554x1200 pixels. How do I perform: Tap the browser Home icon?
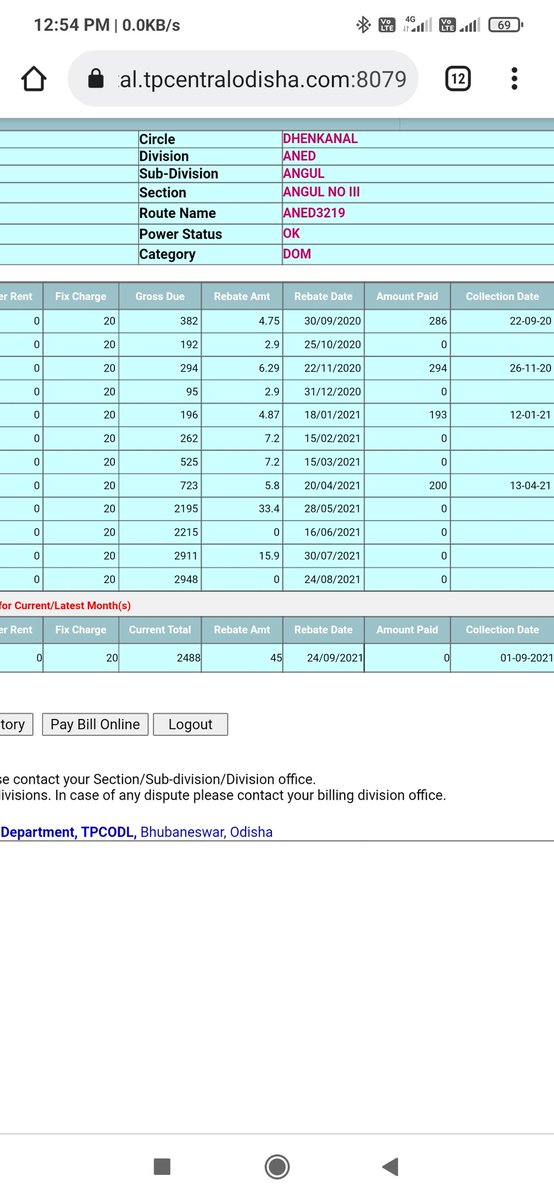coord(34,79)
